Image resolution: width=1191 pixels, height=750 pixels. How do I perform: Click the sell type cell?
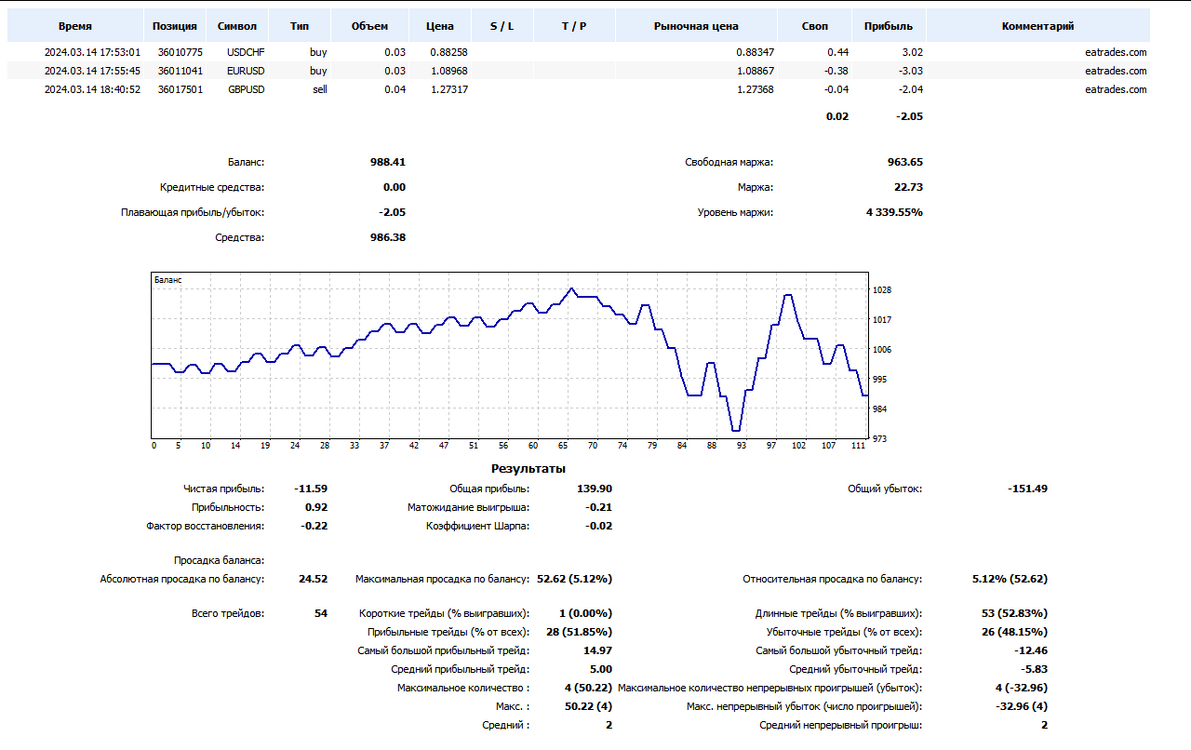pyautogui.click(x=320, y=89)
